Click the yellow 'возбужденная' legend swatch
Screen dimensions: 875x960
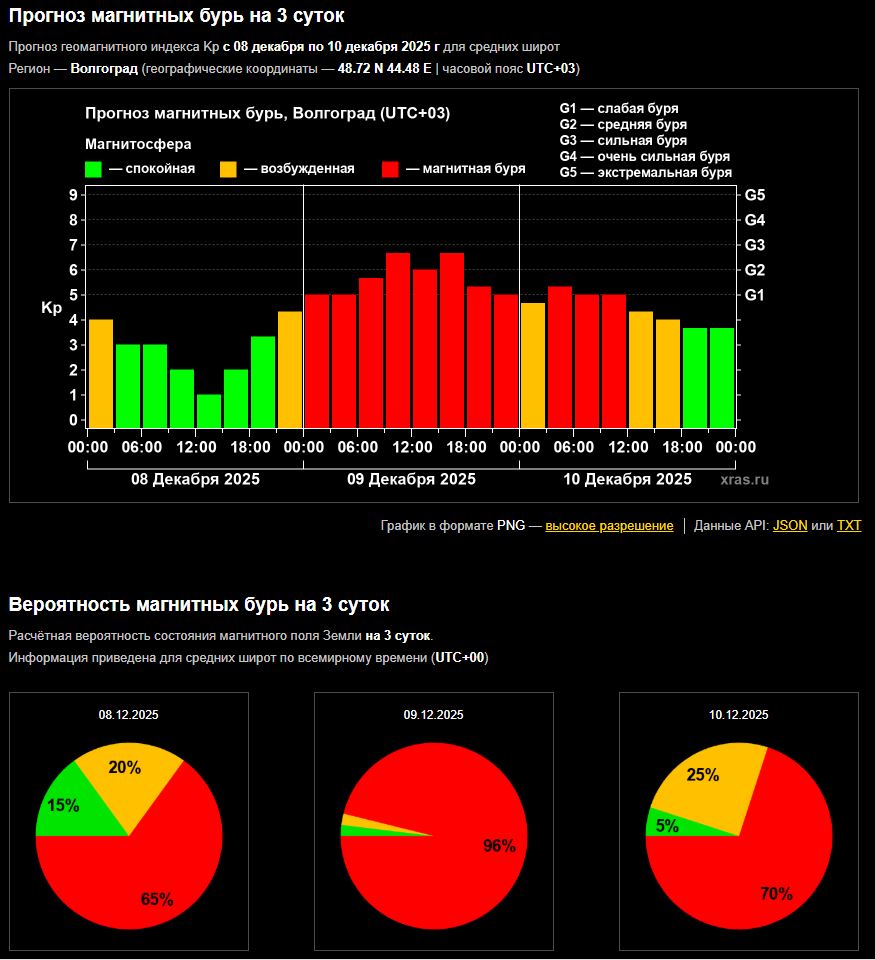[229, 169]
